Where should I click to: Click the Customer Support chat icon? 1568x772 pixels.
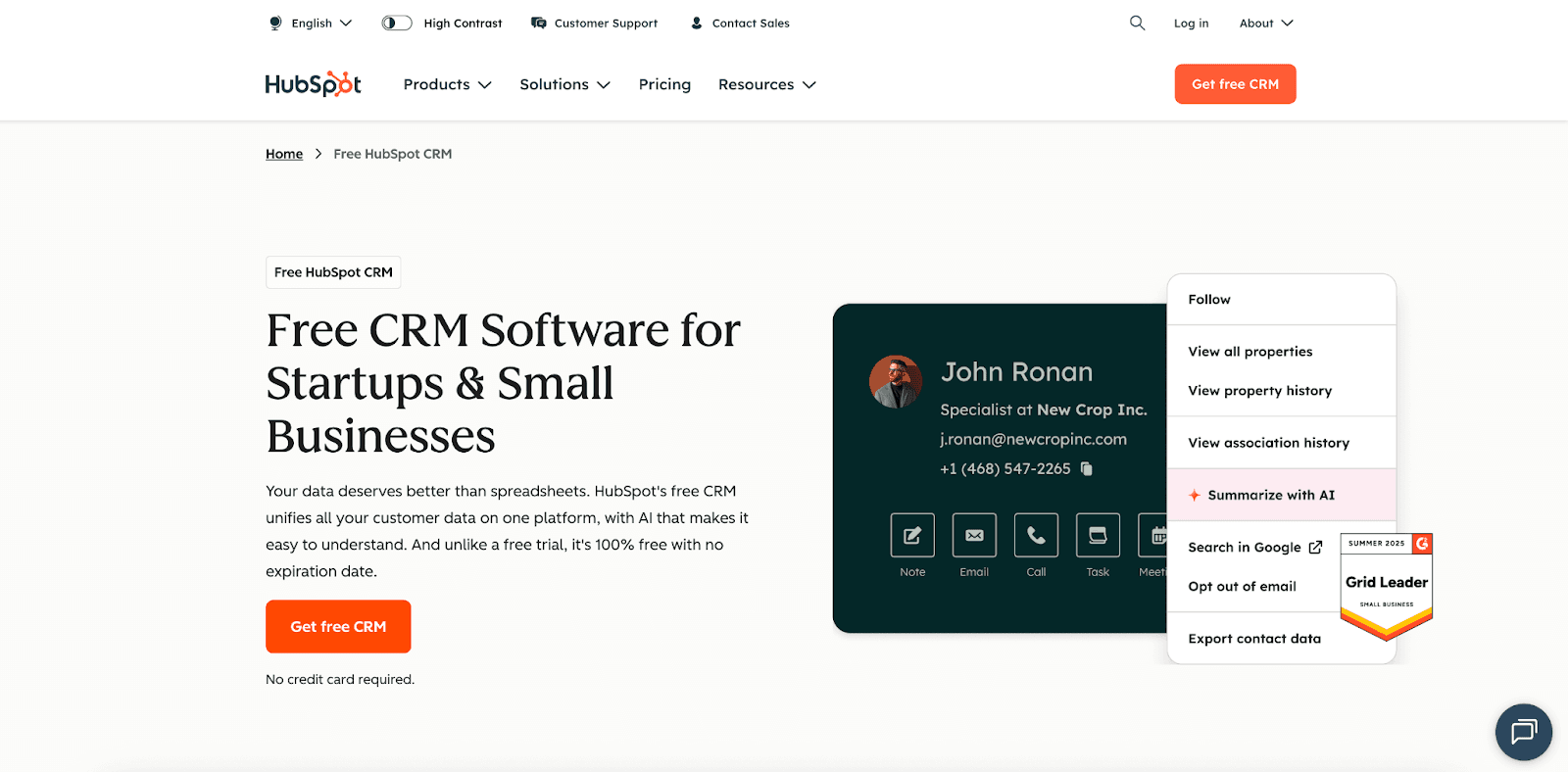click(538, 23)
